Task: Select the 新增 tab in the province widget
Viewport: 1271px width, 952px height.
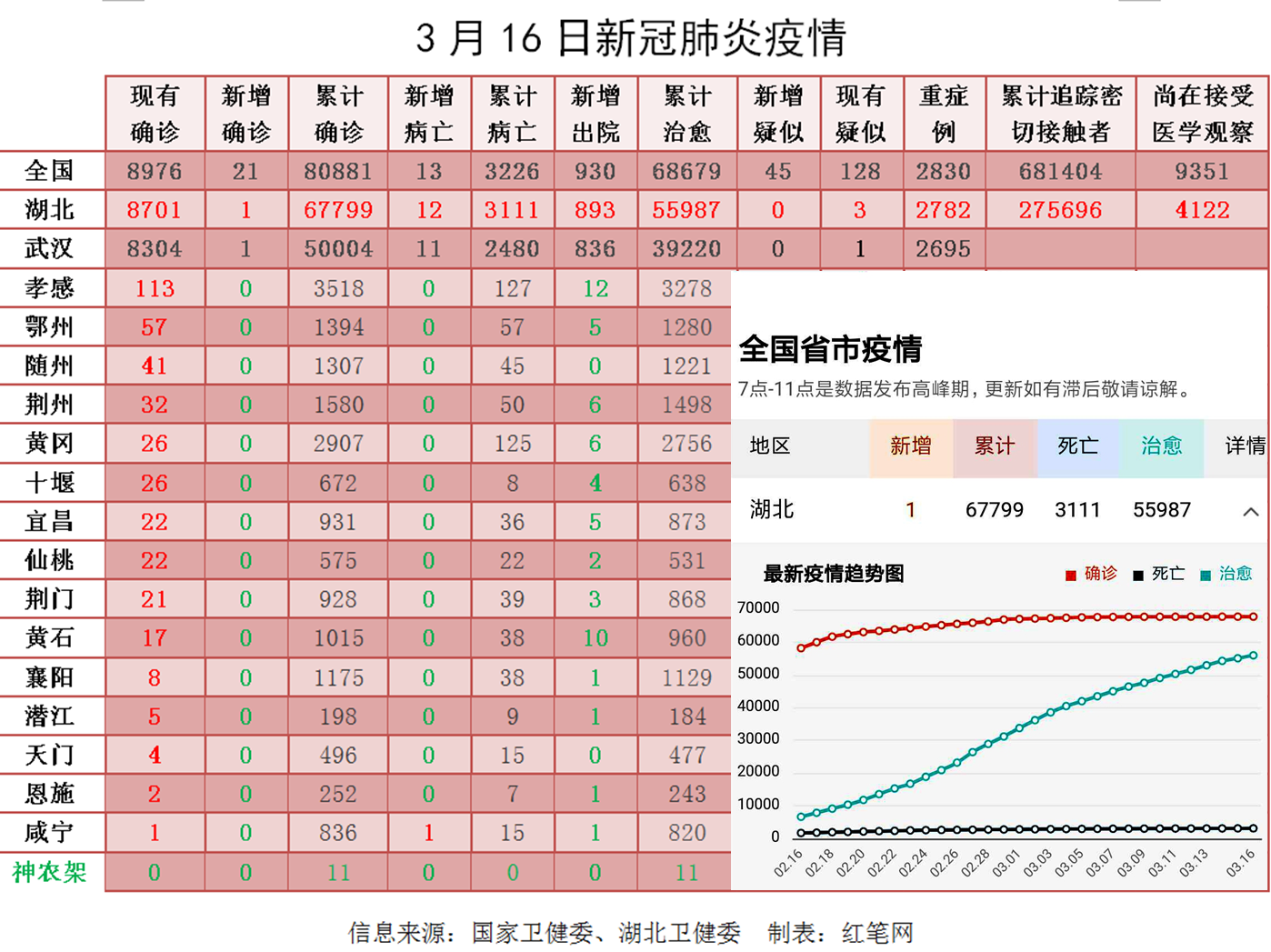Action: 910,446
